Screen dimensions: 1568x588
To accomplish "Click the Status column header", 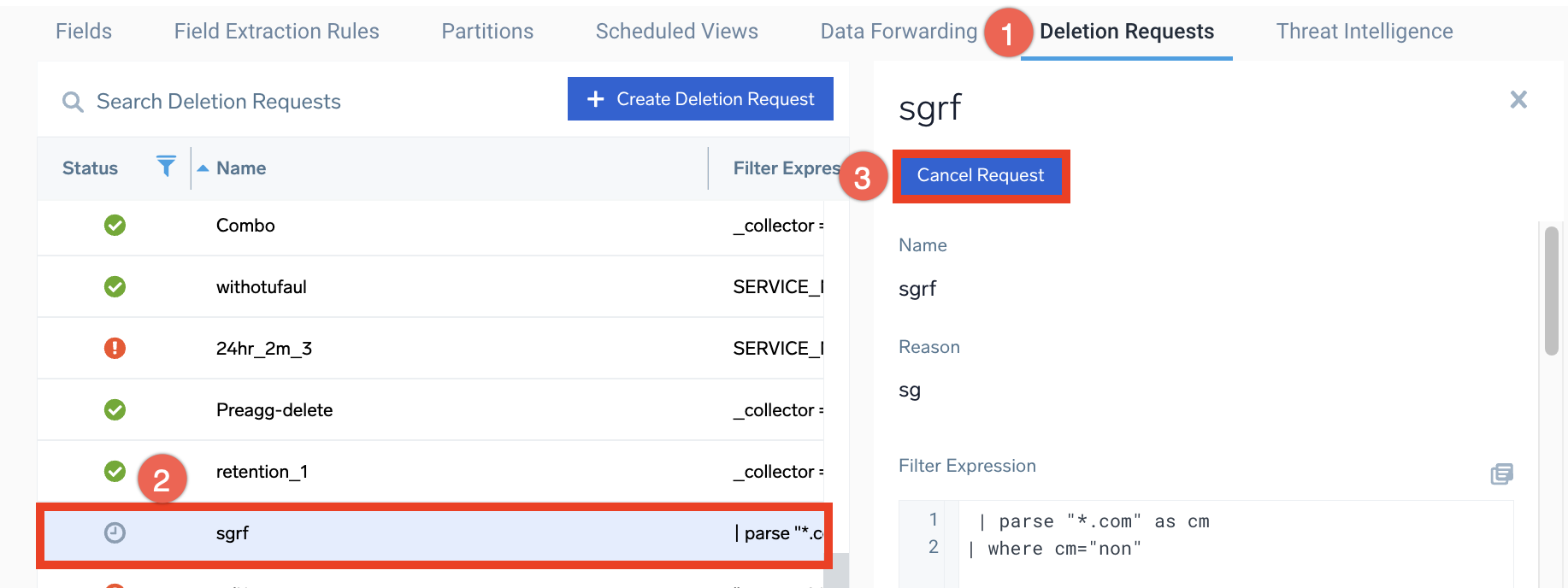I will [x=90, y=168].
